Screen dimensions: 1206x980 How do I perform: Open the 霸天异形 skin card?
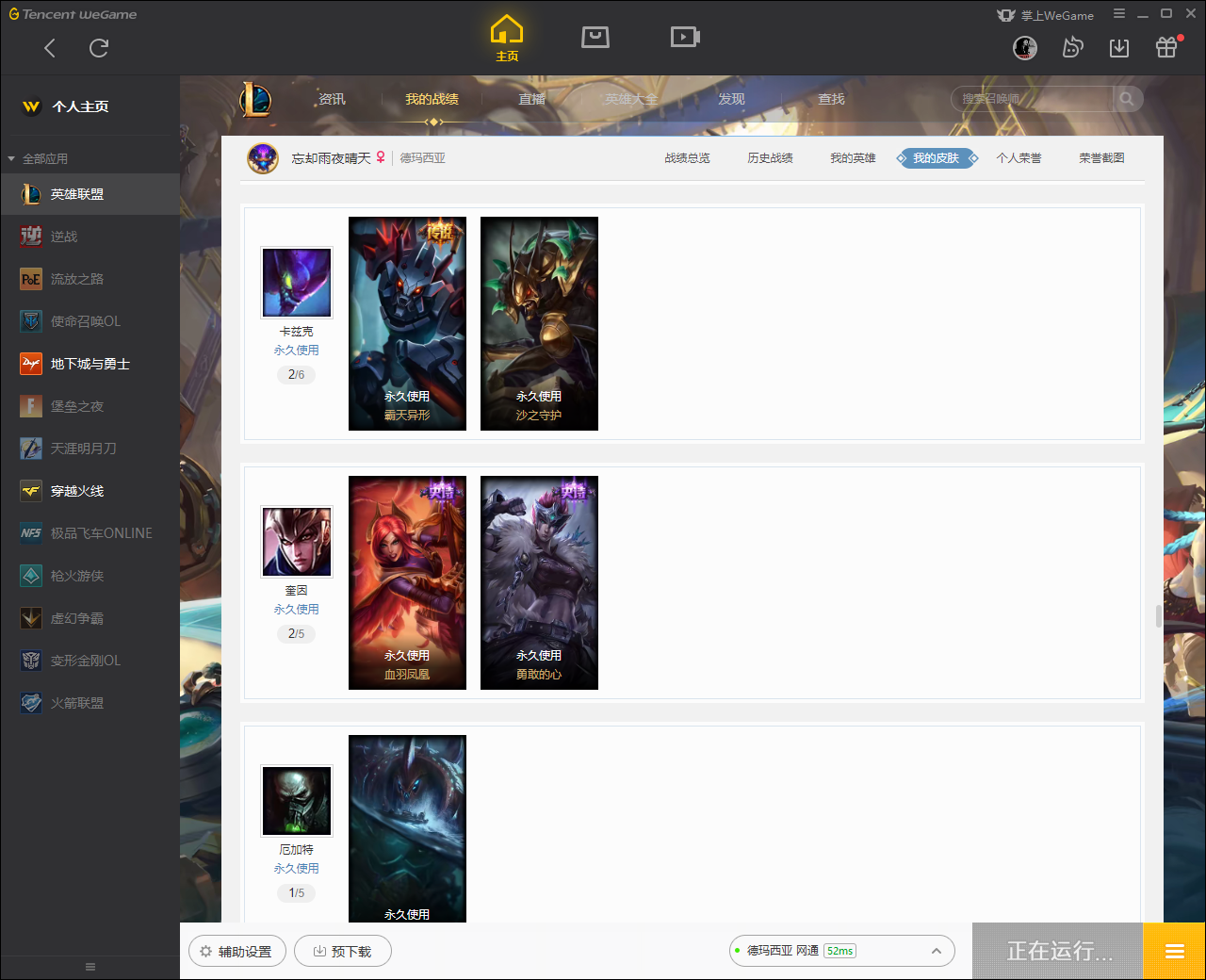(407, 323)
